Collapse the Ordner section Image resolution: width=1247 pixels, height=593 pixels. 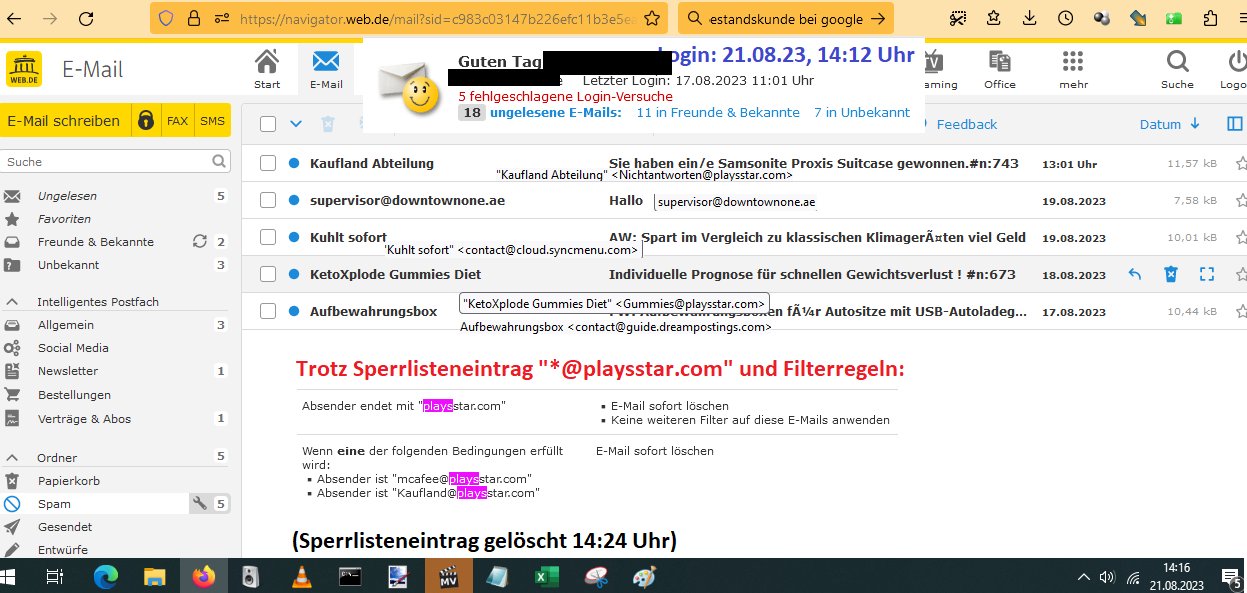tap(13, 458)
